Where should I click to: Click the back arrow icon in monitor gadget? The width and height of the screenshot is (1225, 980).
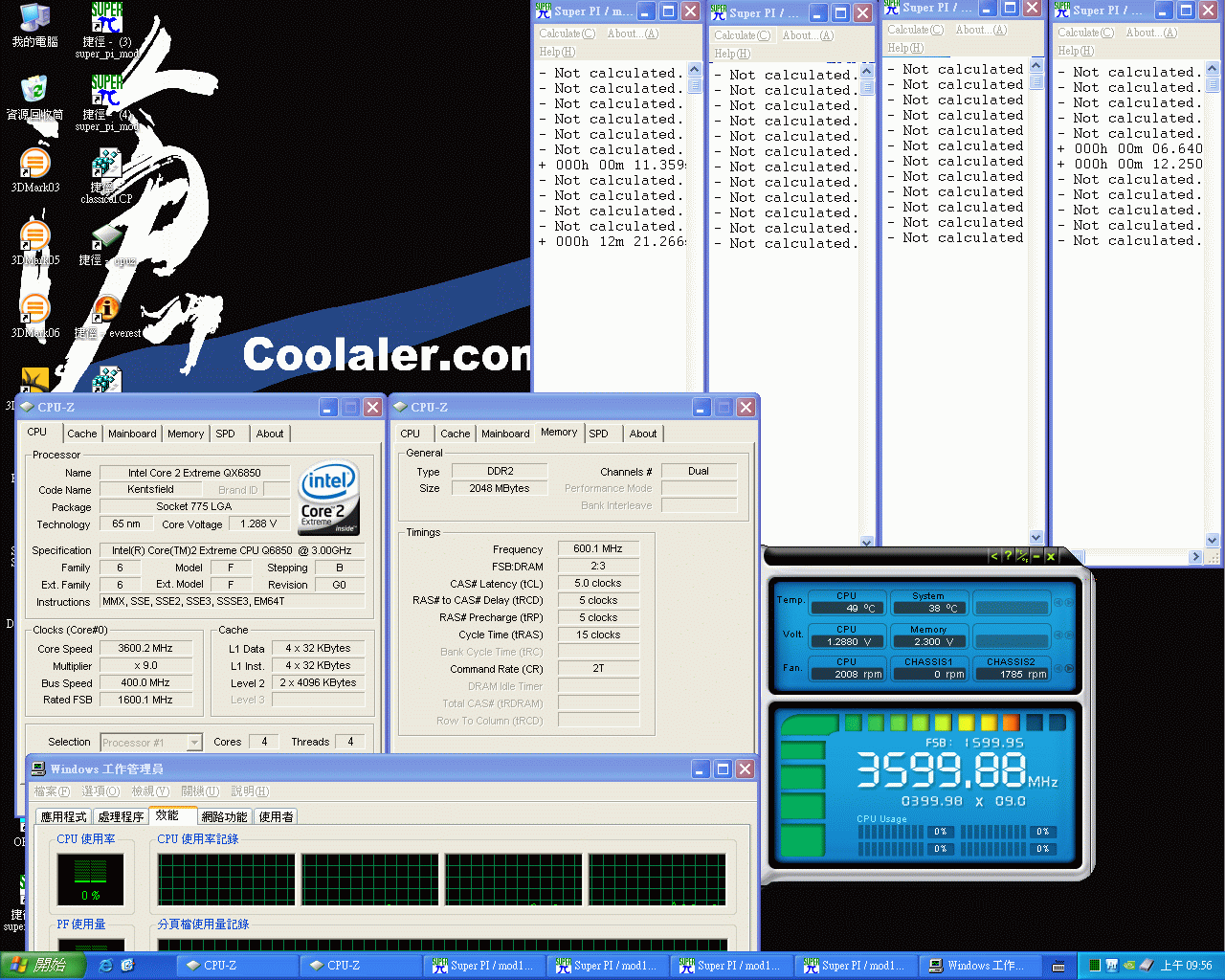click(x=993, y=556)
